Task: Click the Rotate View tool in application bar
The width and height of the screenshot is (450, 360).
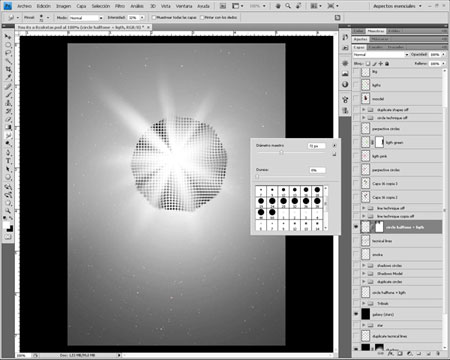Action: (x=299, y=6)
